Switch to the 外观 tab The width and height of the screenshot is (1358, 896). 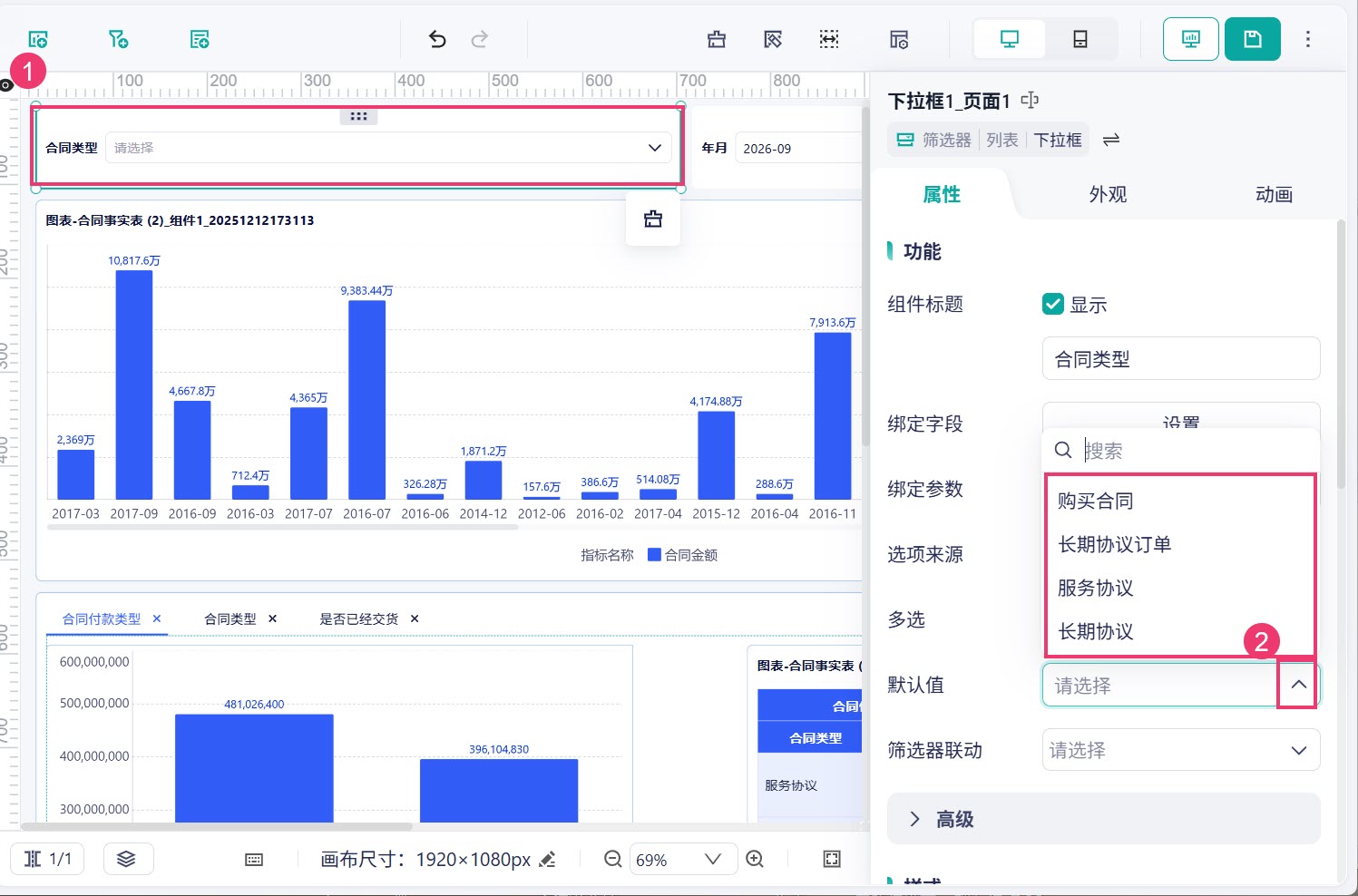click(1108, 194)
